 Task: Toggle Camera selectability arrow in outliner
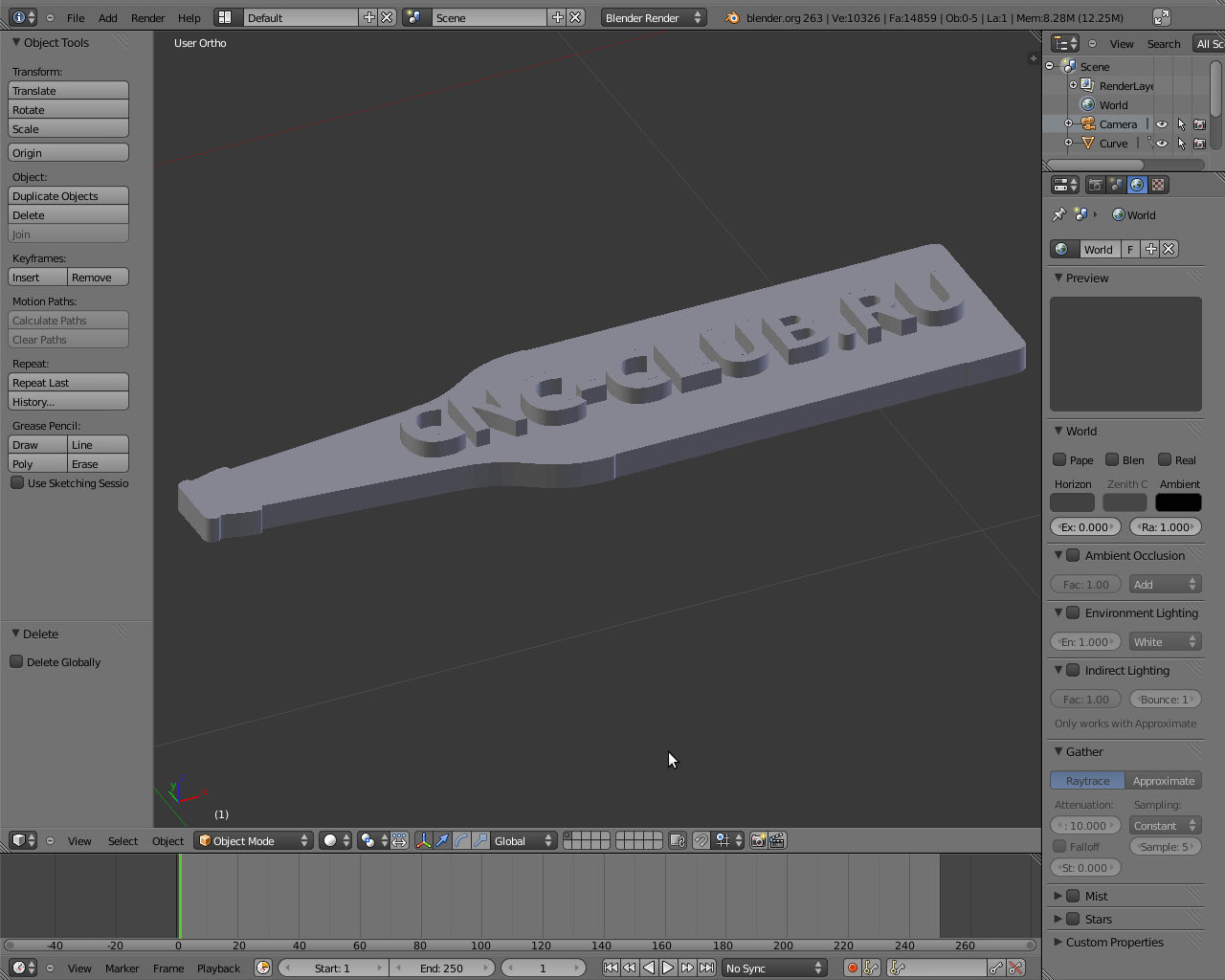coord(1181,124)
